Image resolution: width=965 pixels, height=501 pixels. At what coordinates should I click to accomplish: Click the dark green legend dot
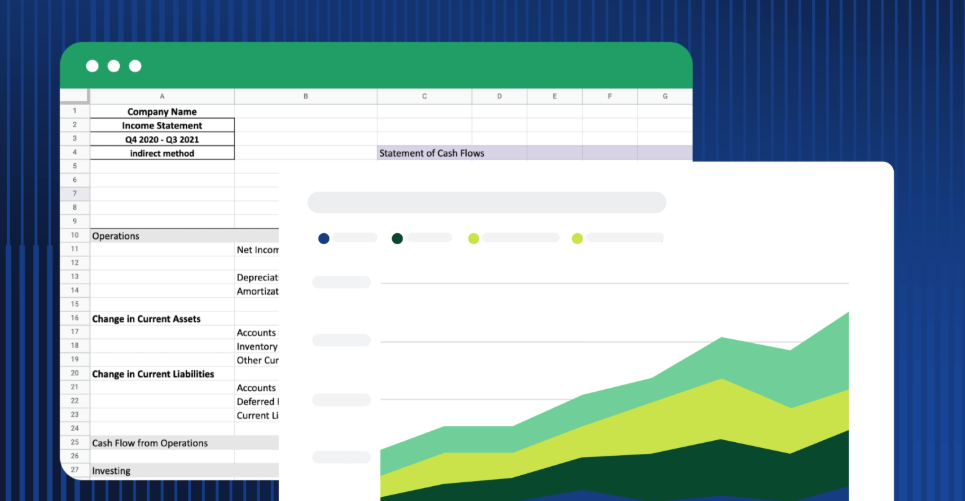397,238
